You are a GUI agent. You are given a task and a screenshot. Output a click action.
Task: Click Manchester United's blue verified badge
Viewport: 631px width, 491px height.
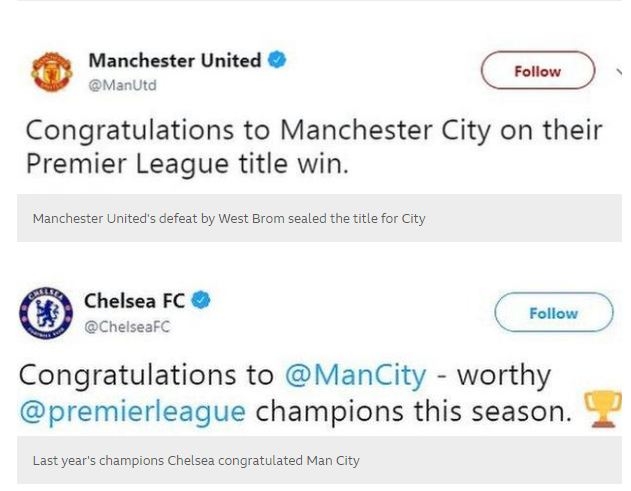(x=276, y=60)
